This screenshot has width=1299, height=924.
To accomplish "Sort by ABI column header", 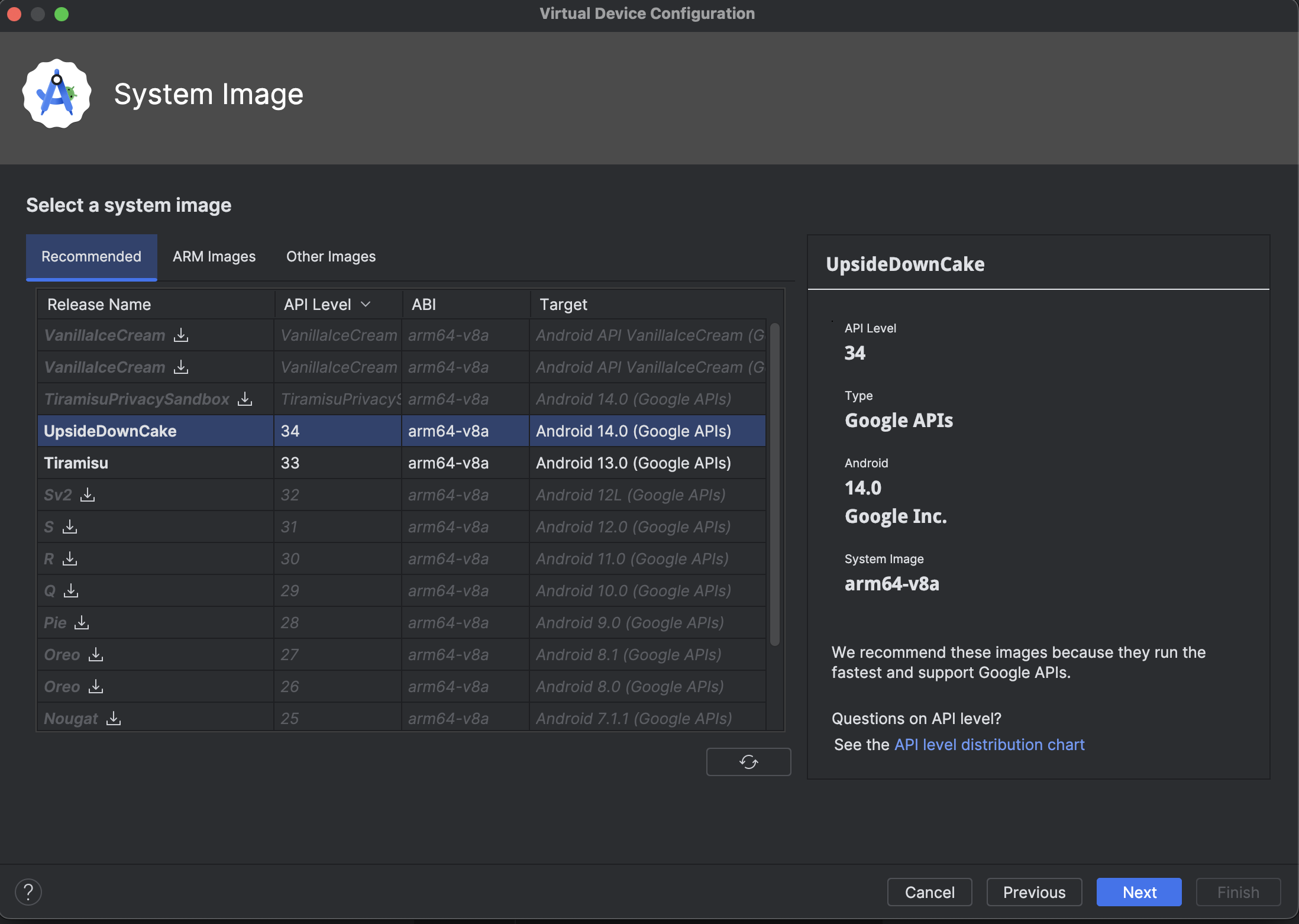I will point(466,304).
